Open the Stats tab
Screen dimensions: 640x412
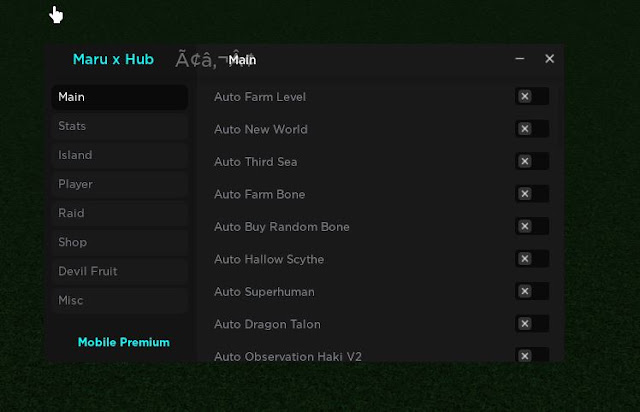(x=119, y=126)
